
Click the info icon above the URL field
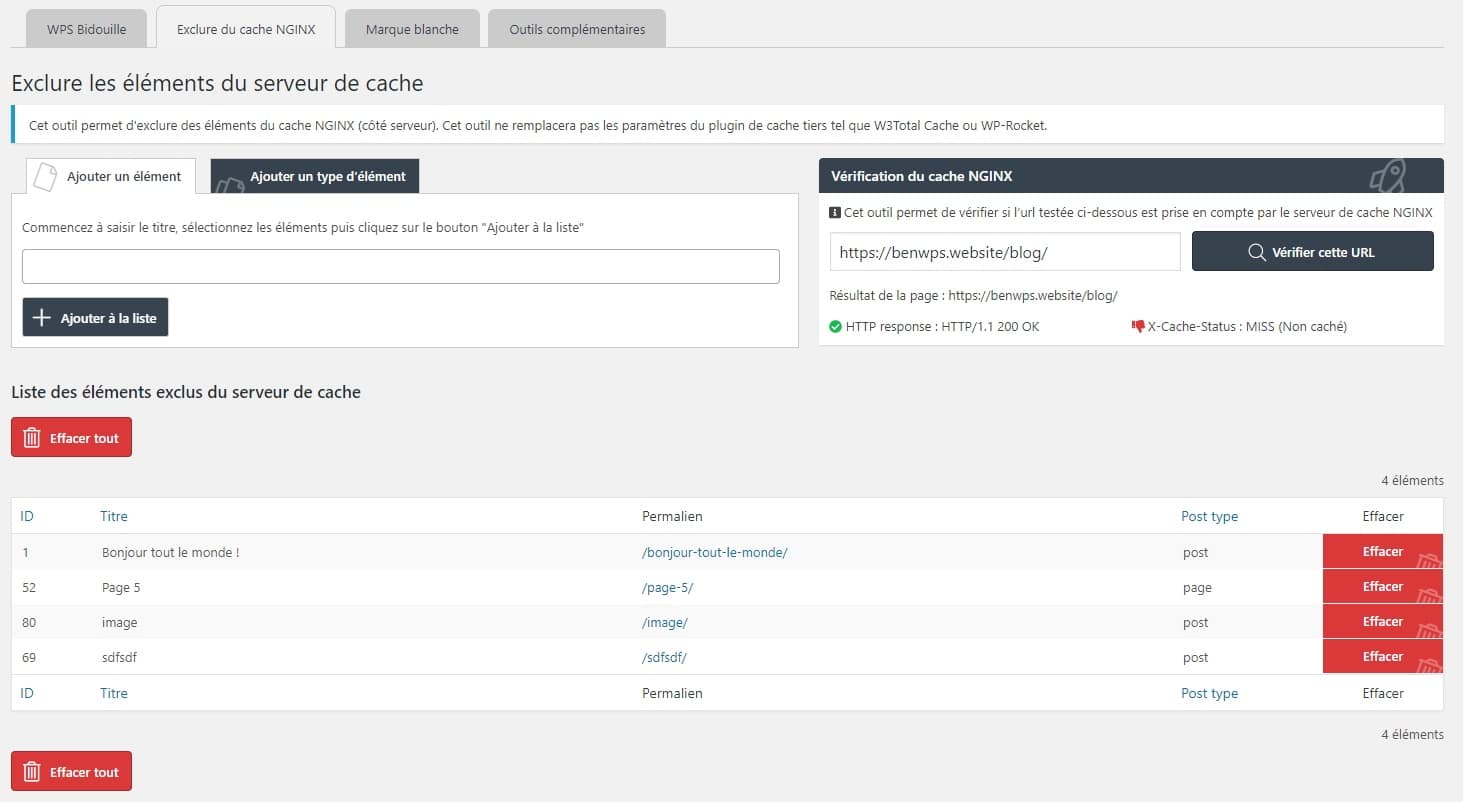click(x=836, y=212)
